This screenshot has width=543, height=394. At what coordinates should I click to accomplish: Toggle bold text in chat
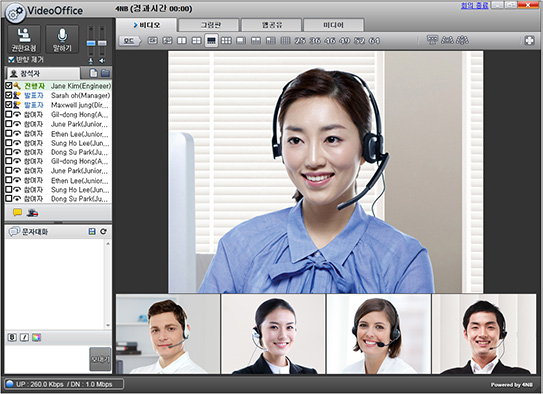[x=12, y=337]
